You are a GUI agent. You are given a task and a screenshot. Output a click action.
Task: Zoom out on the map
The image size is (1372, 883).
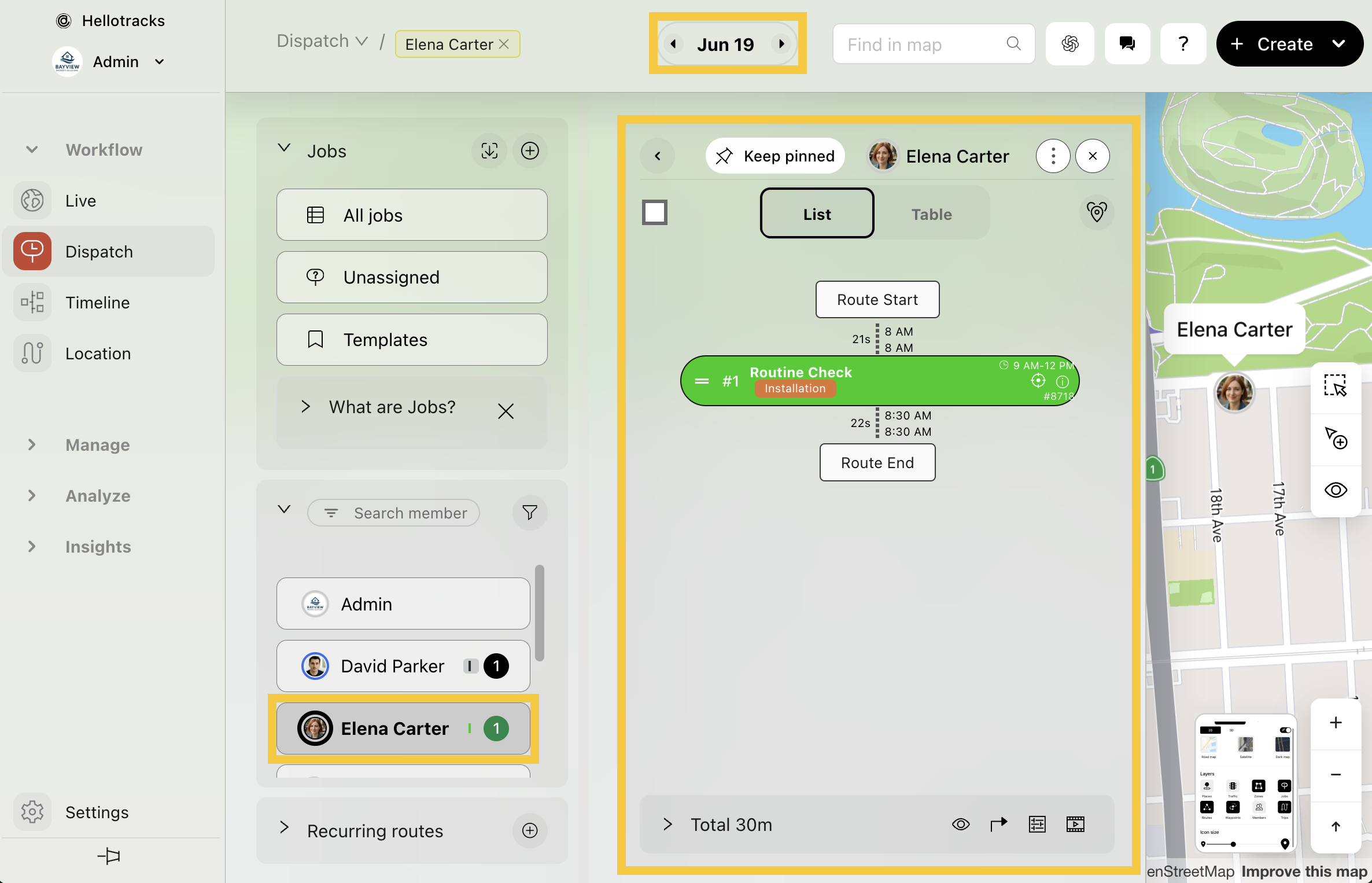(1336, 775)
